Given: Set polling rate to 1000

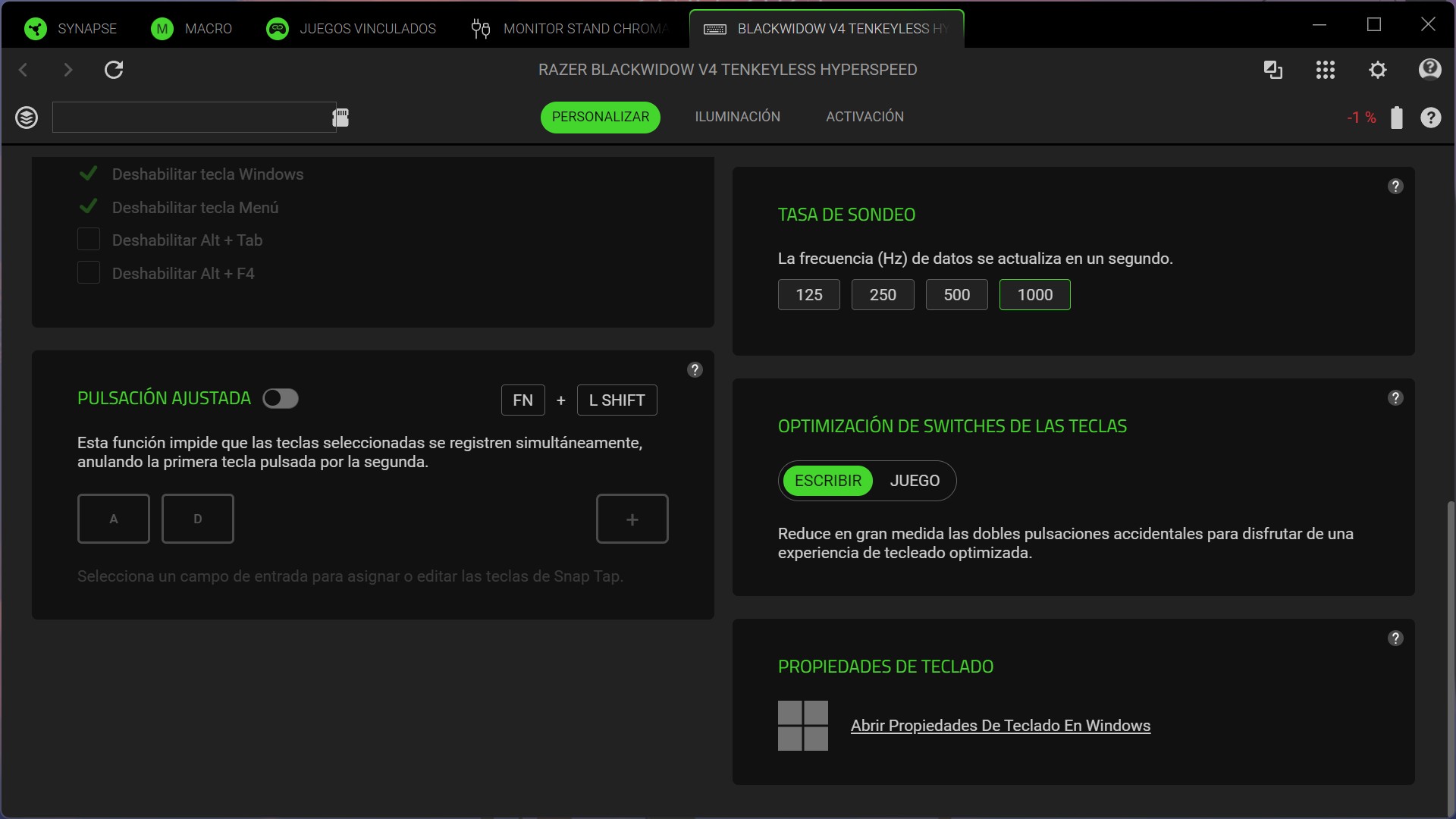Looking at the screenshot, I should tap(1035, 295).
